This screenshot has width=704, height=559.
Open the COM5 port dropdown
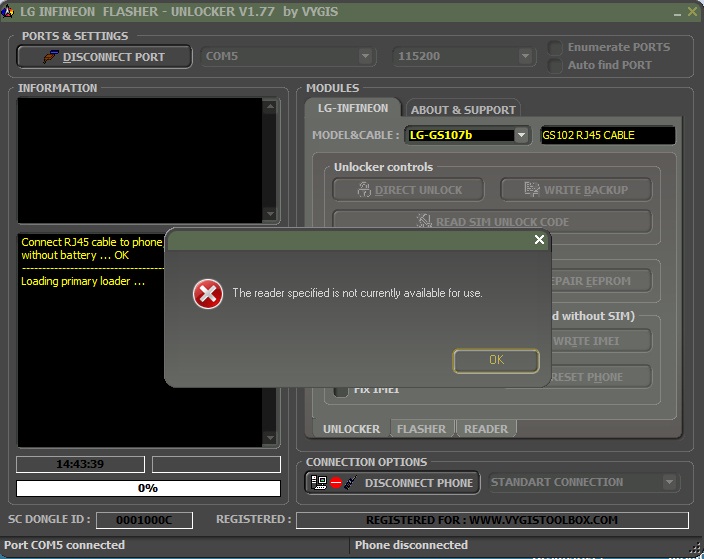point(365,57)
